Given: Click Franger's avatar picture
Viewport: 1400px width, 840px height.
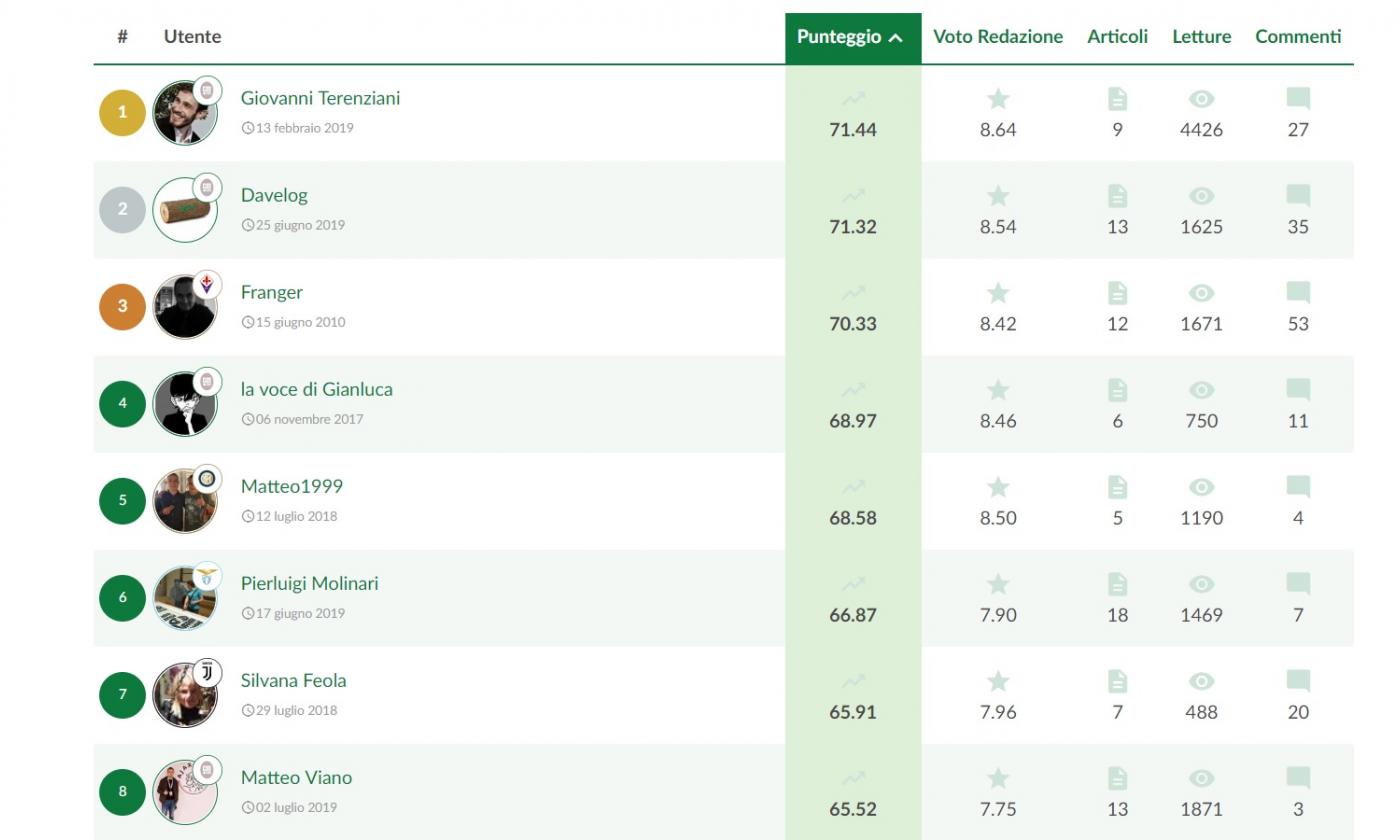Looking at the screenshot, I should 185,307.
